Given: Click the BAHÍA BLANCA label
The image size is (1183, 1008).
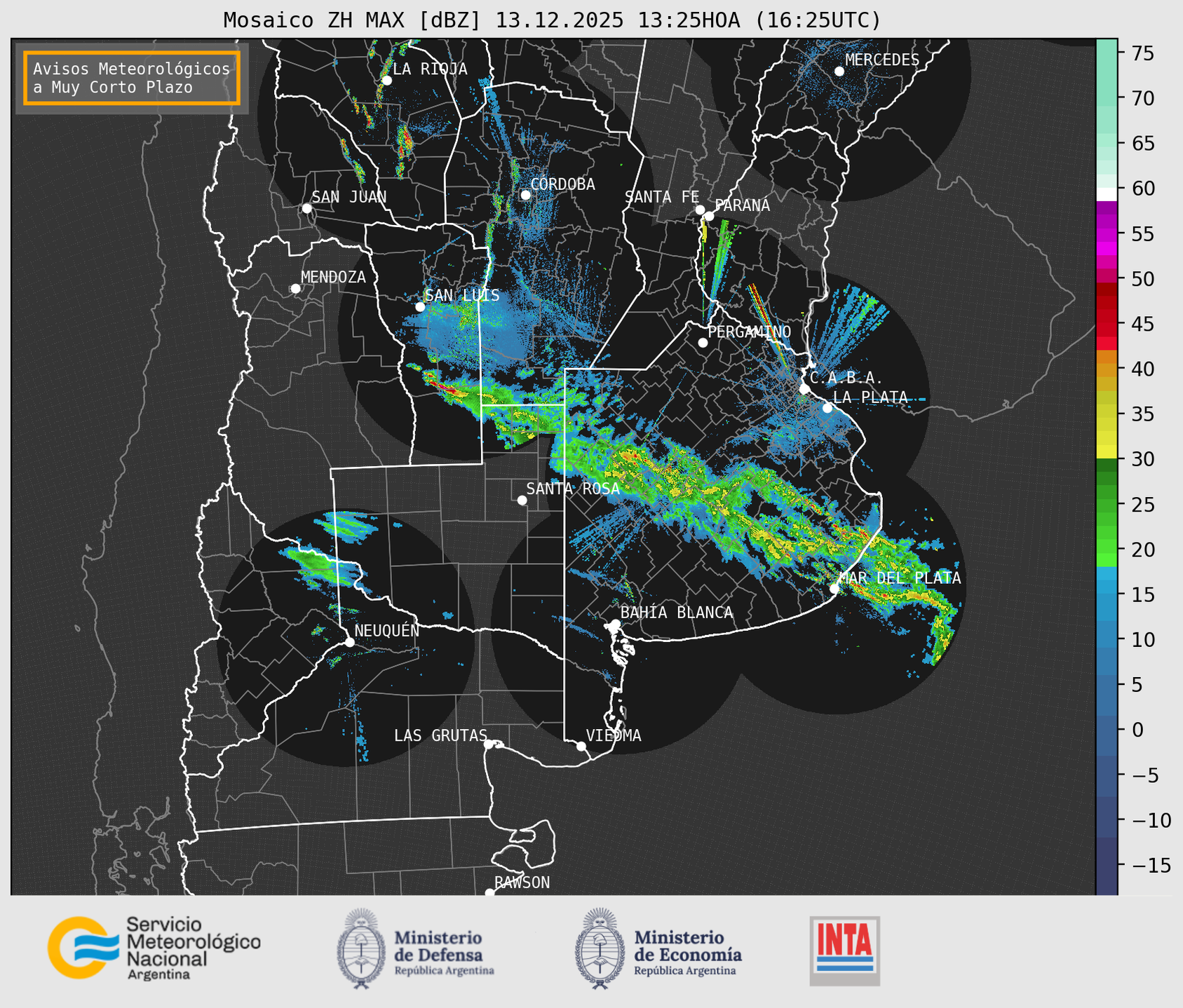Looking at the screenshot, I should tap(677, 613).
